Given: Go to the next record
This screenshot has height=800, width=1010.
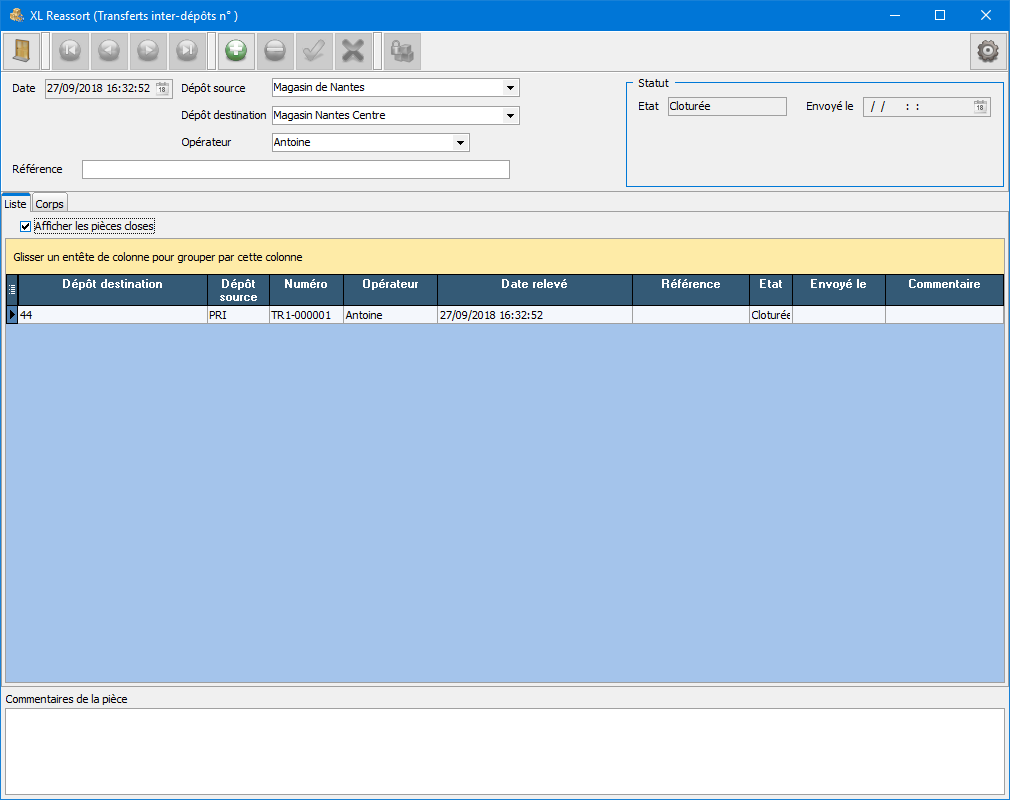Looking at the screenshot, I should 148,51.
